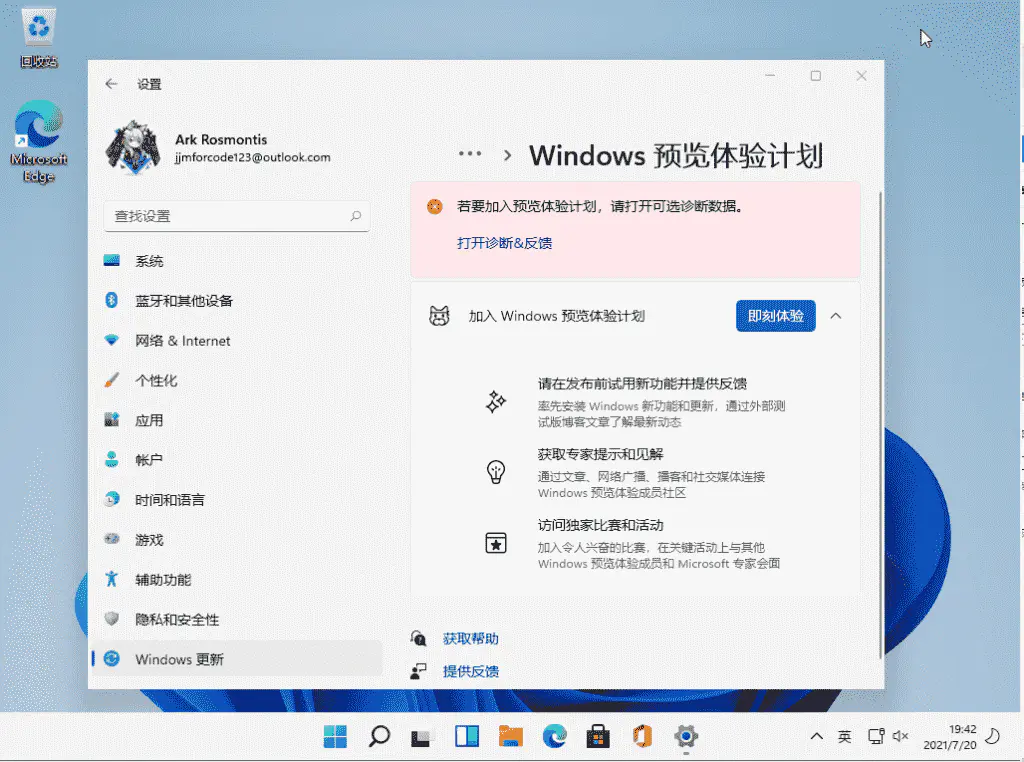
Task: Open the 获取帮助 link
Action: (x=470, y=639)
